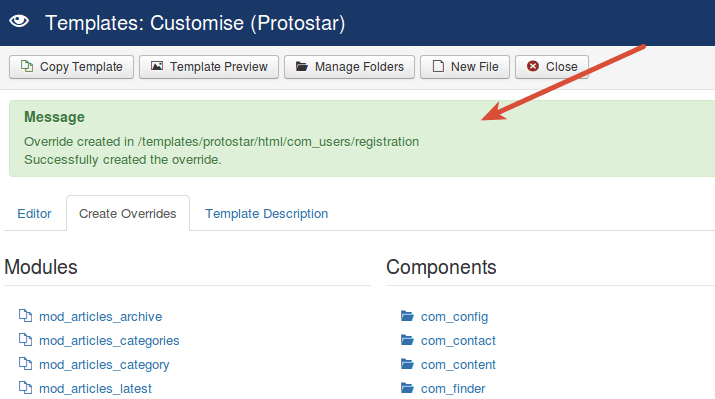Open the Template Description tab
715x399 pixels.
click(266, 213)
